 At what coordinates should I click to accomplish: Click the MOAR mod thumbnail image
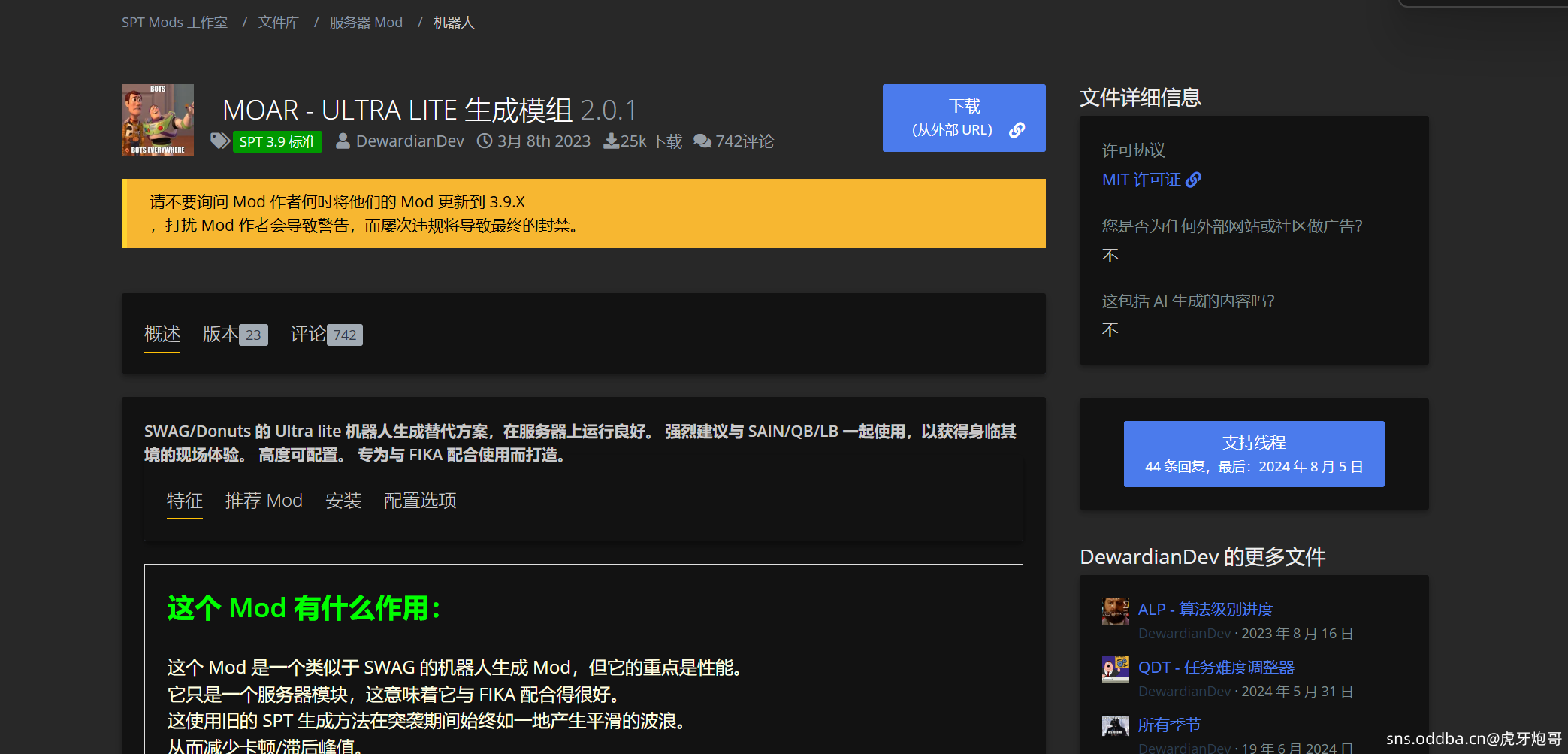[x=158, y=120]
